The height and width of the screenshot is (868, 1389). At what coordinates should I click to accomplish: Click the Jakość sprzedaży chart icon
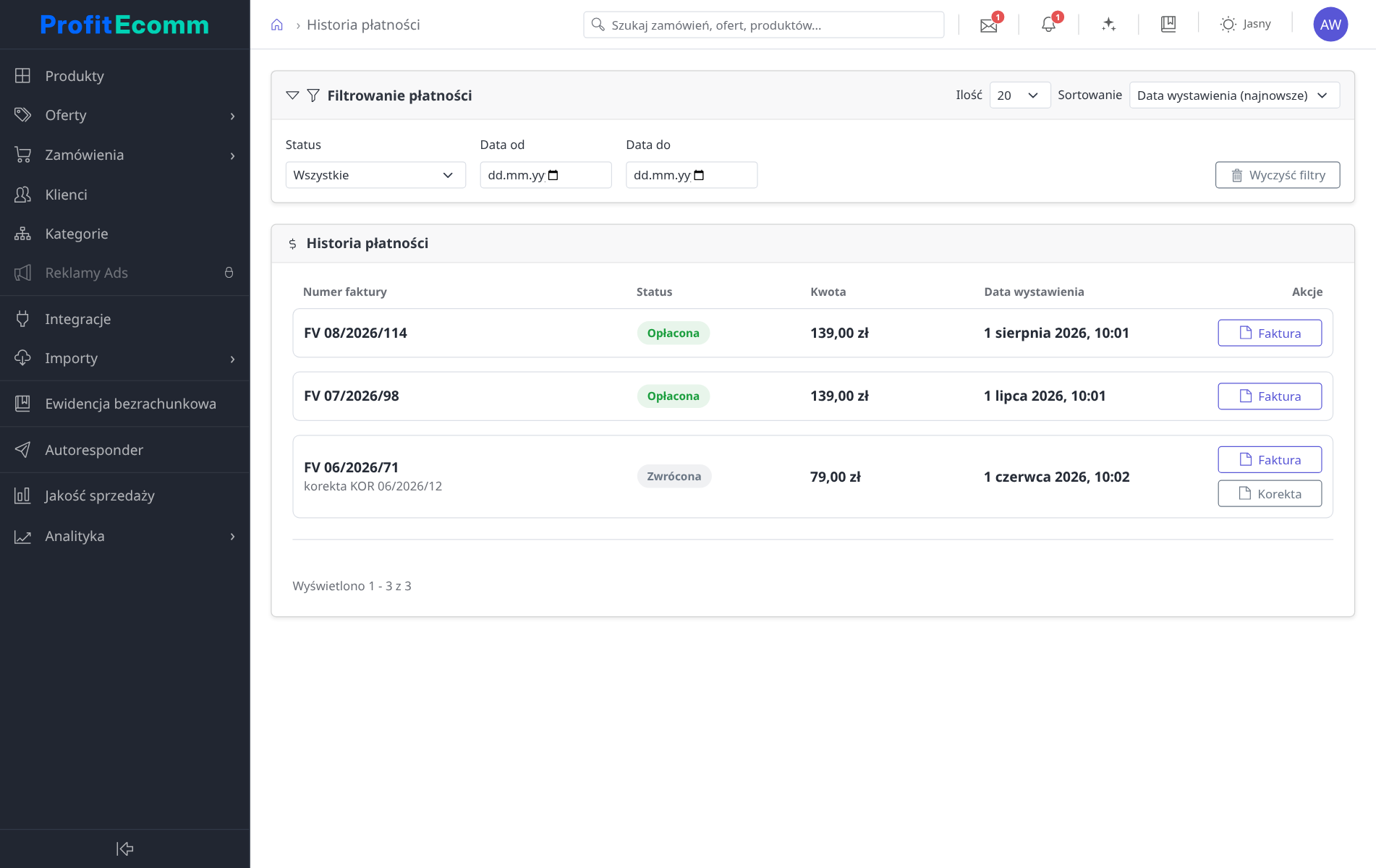tap(22, 495)
